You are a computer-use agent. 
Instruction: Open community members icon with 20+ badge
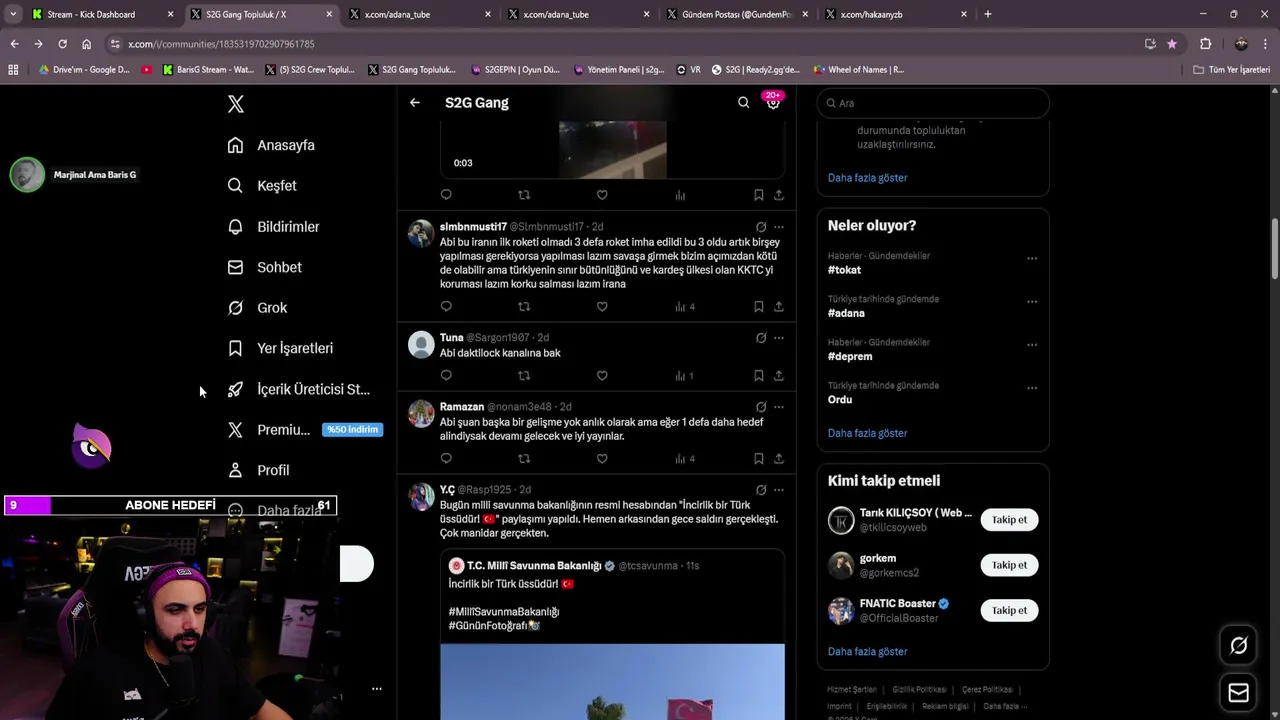[773, 103]
